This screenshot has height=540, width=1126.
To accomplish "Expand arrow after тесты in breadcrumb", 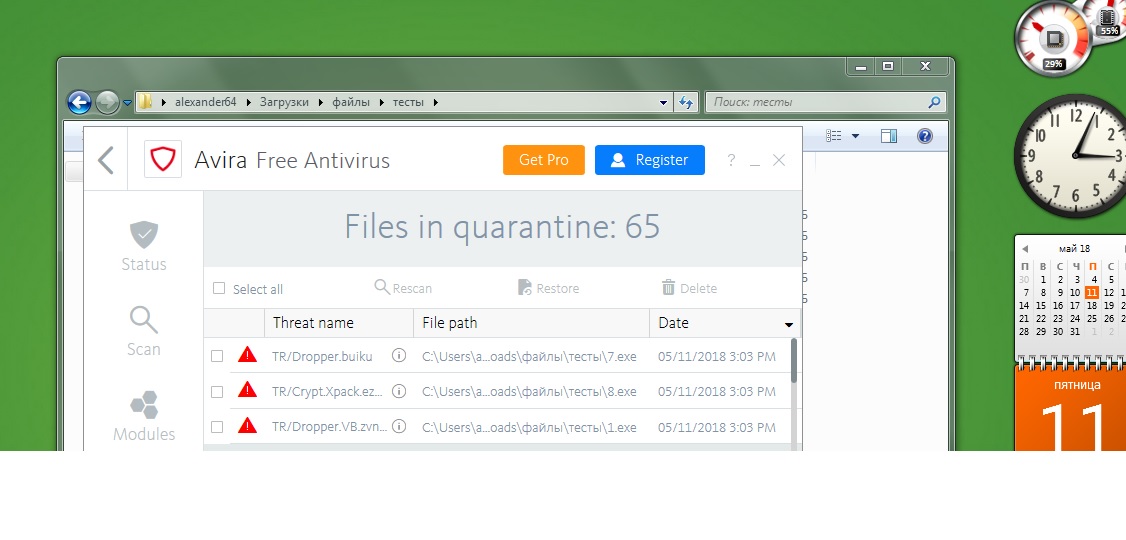I will [x=435, y=102].
